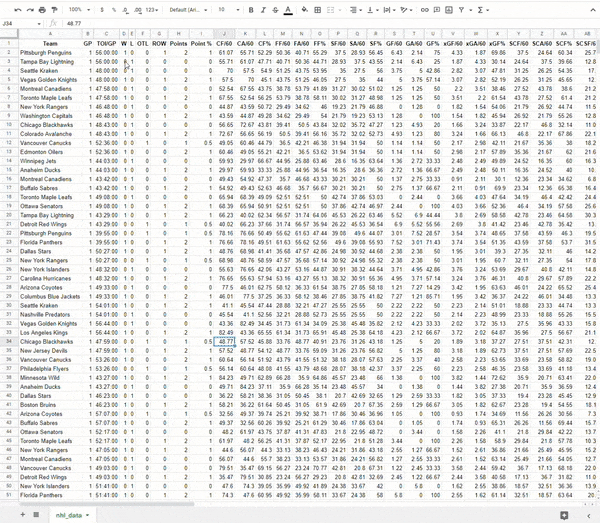Print the spreadsheet
Screen dimensions: 600x523
pyautogui.click(x=42, y=10)
